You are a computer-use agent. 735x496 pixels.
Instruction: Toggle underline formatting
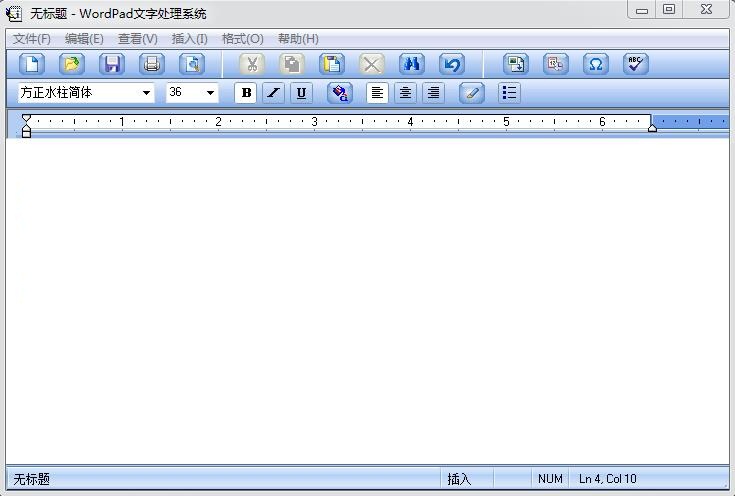coord(301,92)
